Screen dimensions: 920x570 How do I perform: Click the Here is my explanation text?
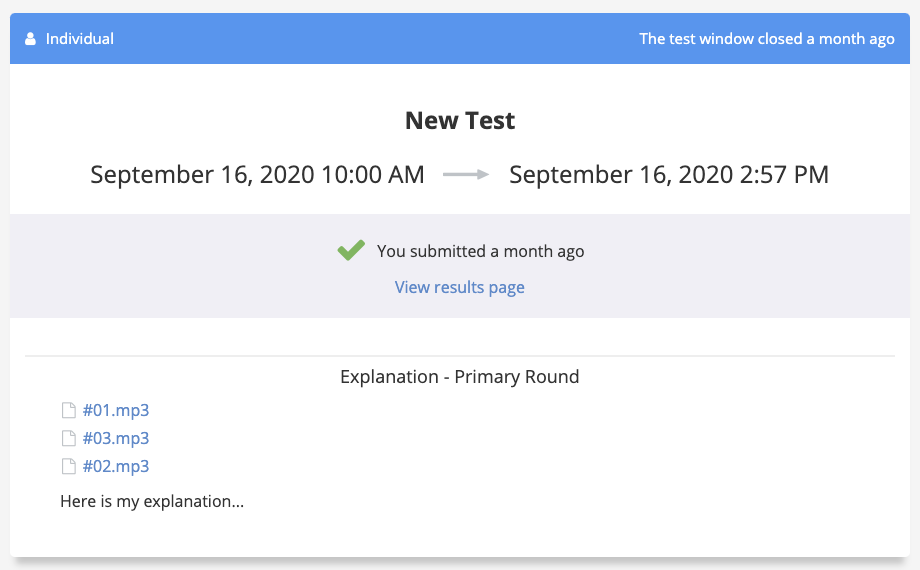tap(152, 501)
